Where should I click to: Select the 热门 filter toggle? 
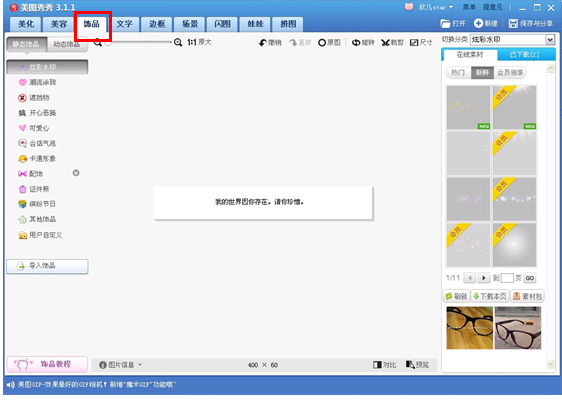click(x=458, y=73)
